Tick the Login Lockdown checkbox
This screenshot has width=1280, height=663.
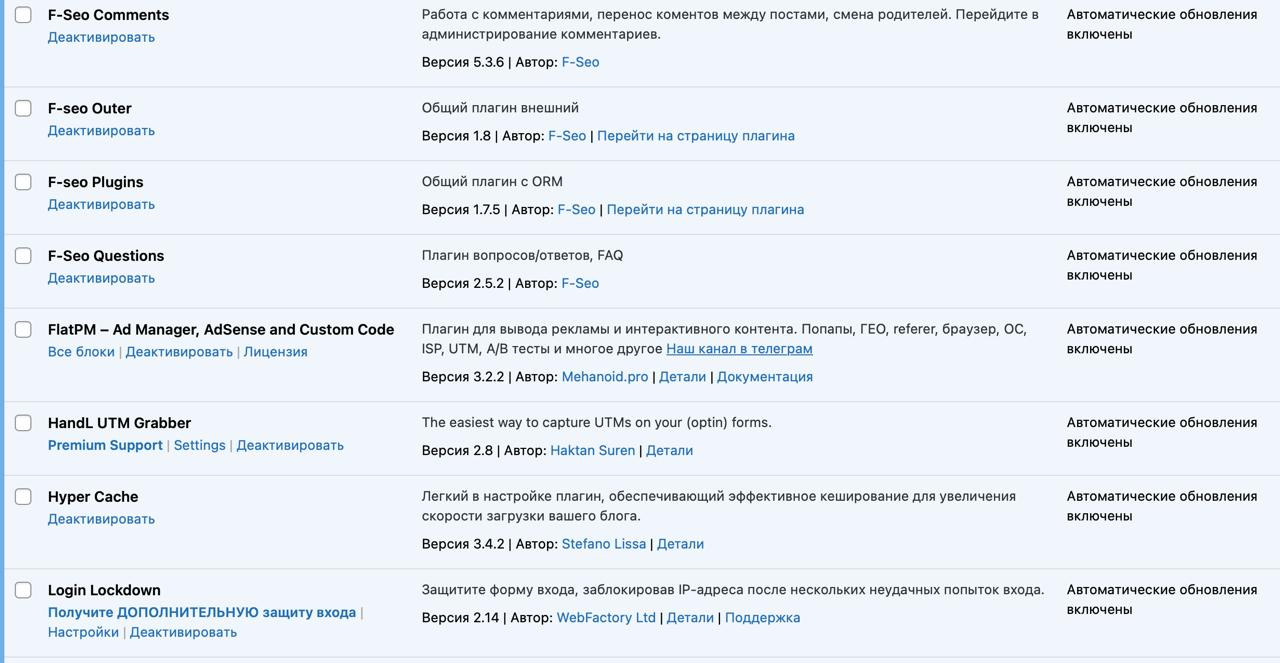(x=23, y=590)
